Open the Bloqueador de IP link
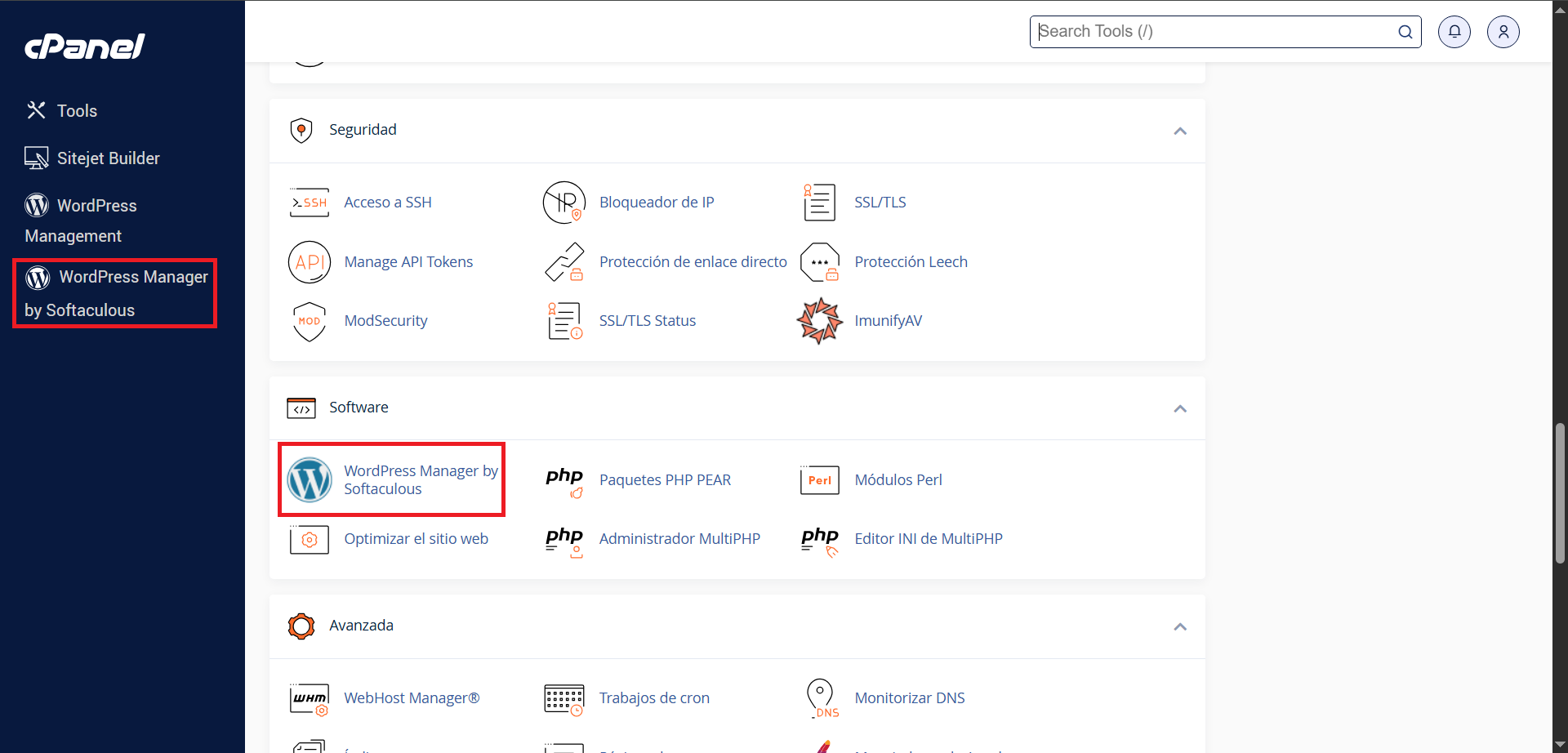The image size is (1568, 753). coord(657,203)
